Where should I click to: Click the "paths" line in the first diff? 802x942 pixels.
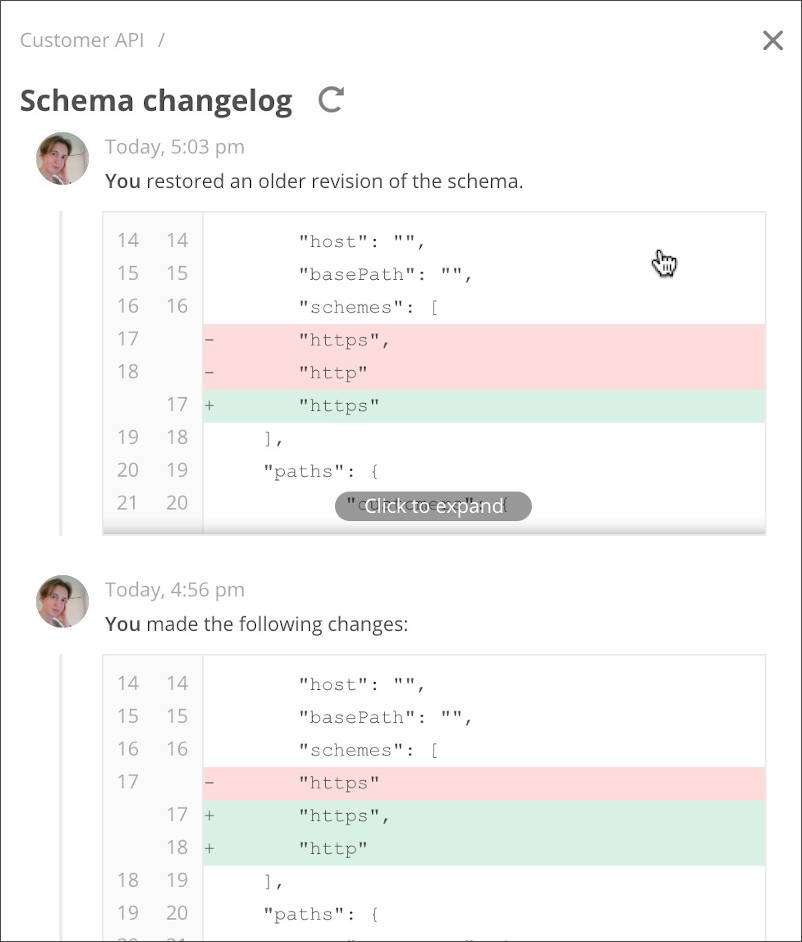(x=484, y=472)
